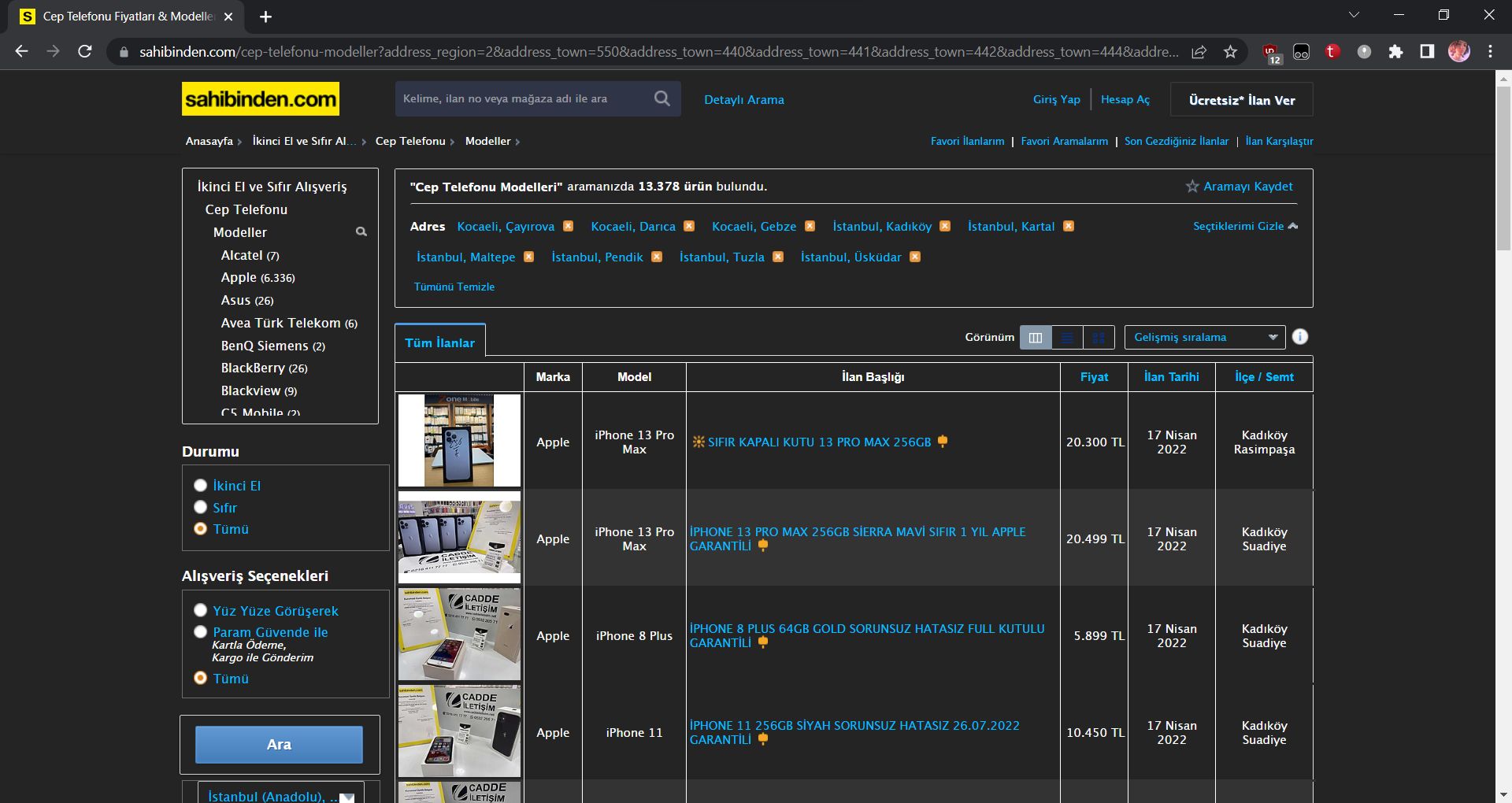This screenshot has width=1512, height=803.
Task: Open Son Gezdiğiniz İlanlar link
Action: [x=1177, y=141]
